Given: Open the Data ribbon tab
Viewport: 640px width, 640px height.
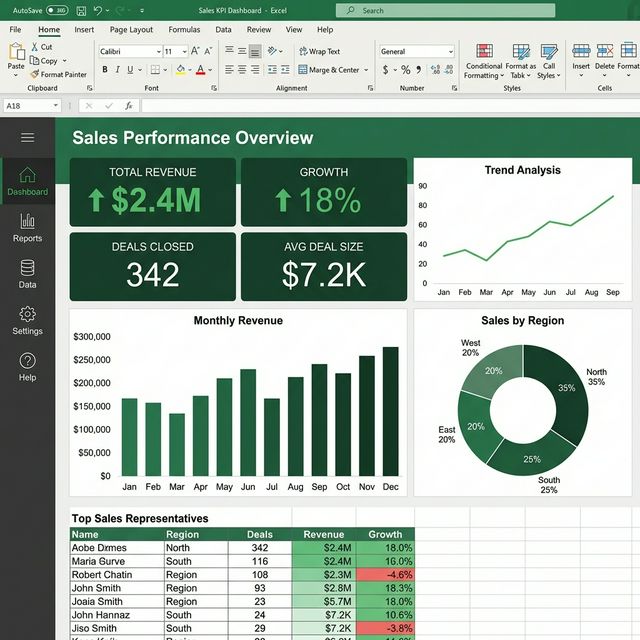Looking at the screenshot, I should (x=223, y=29).
